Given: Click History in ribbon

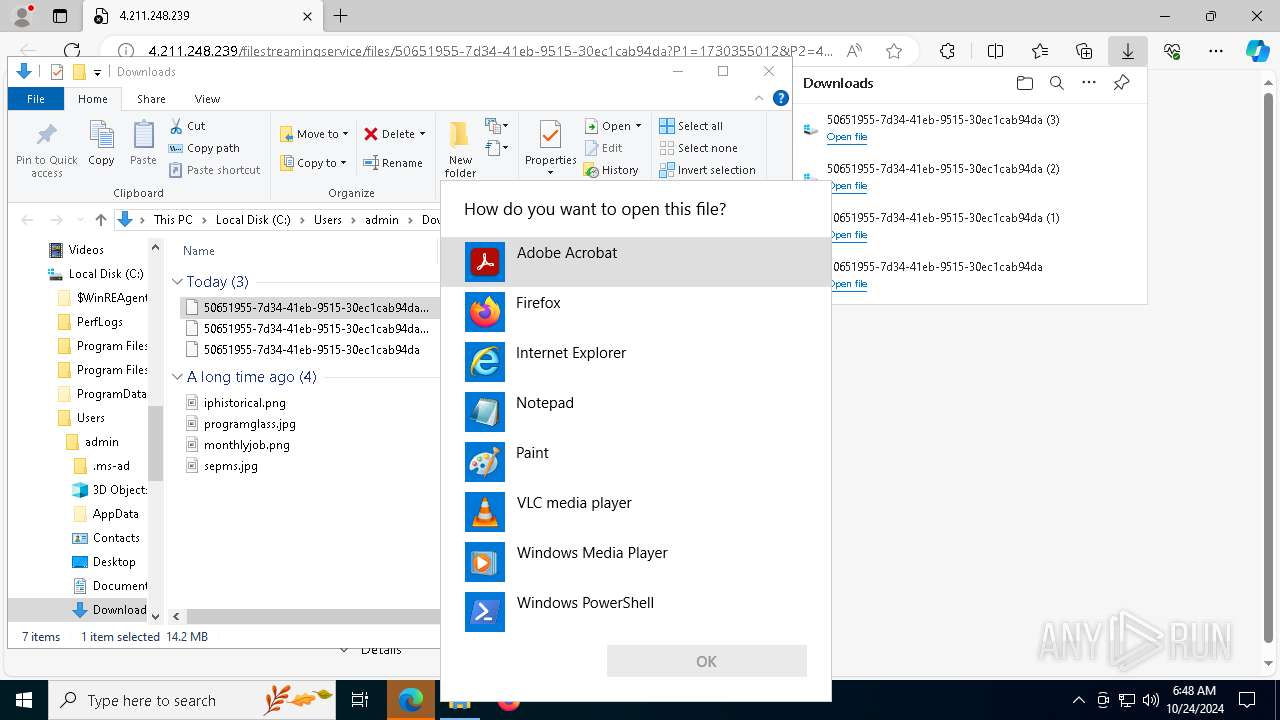Looking at the screenshot, I should click(x=611, y=170).
